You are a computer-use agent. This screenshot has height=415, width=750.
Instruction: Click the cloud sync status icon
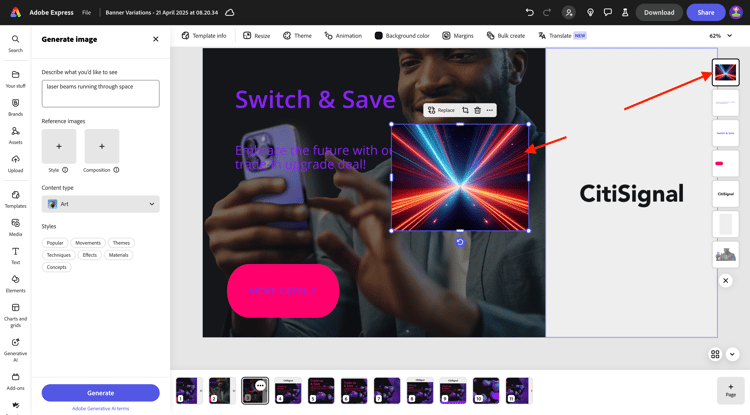point(230,12)
